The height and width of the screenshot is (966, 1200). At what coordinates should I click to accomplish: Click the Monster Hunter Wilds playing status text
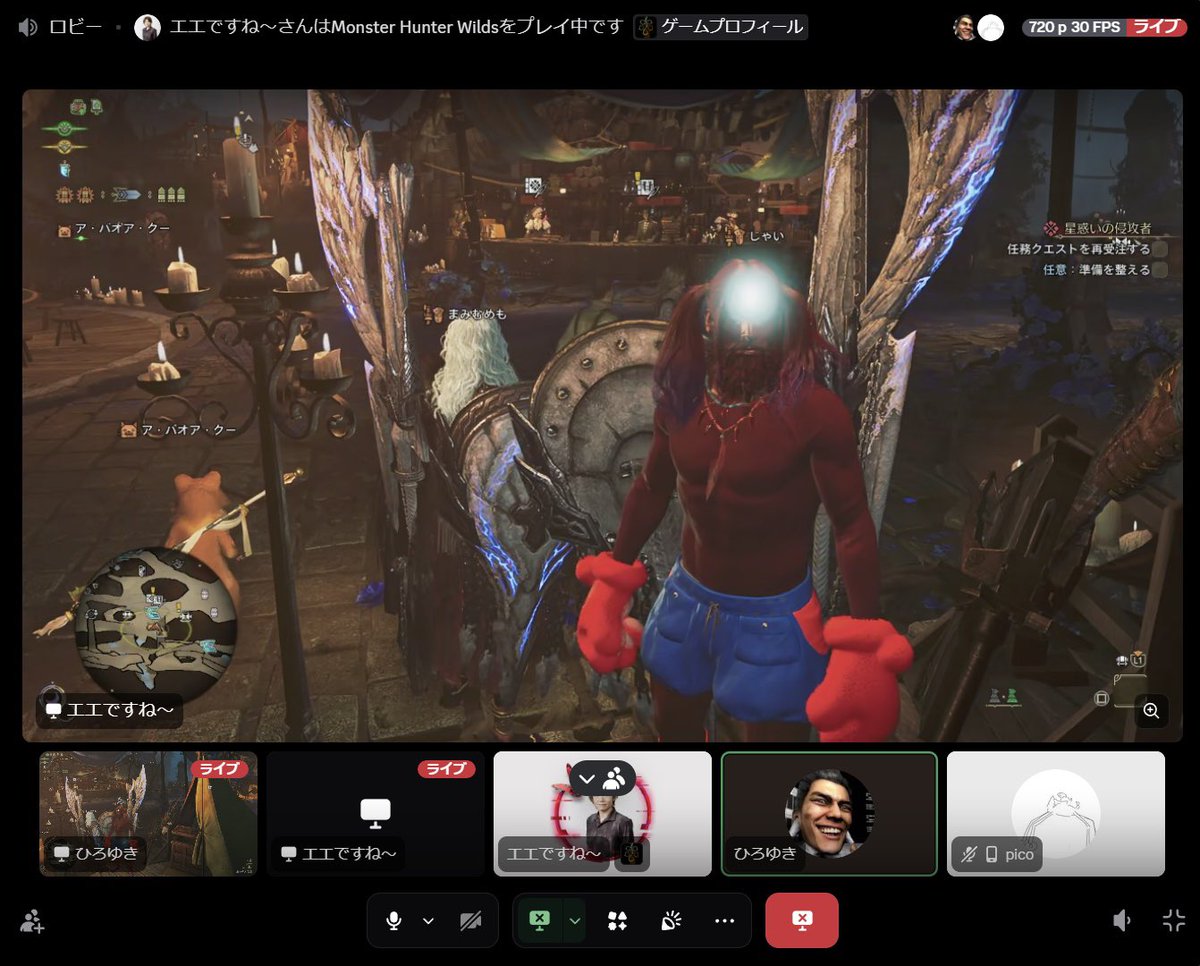tap(397, 27)
